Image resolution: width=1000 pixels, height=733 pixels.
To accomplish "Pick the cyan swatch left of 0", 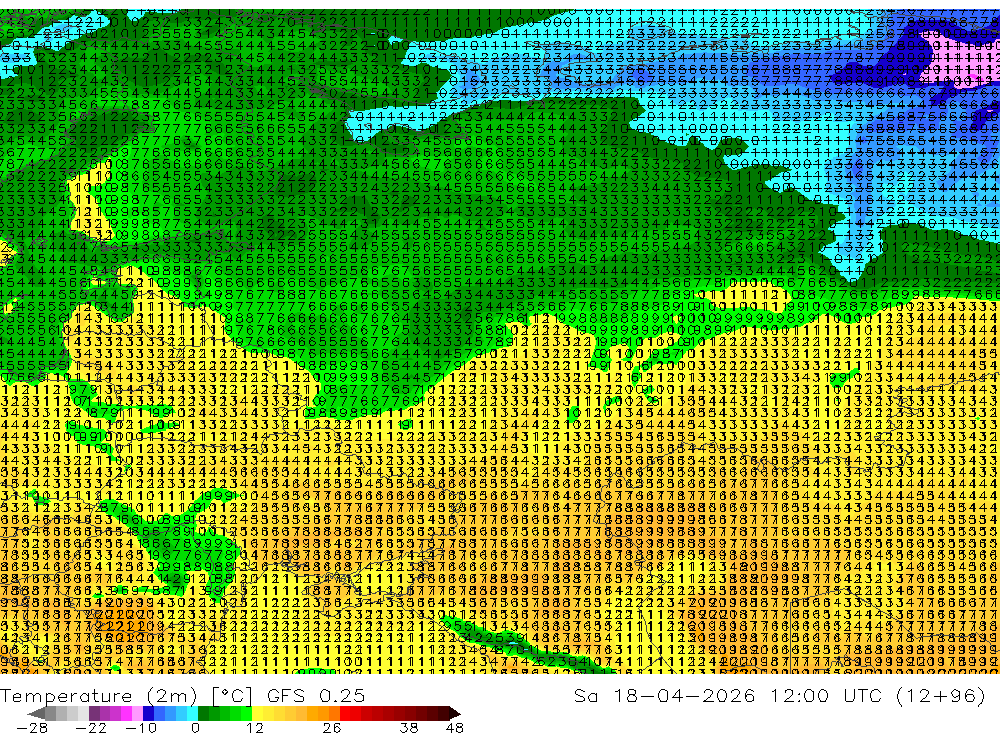I will (x=192, y=713).
